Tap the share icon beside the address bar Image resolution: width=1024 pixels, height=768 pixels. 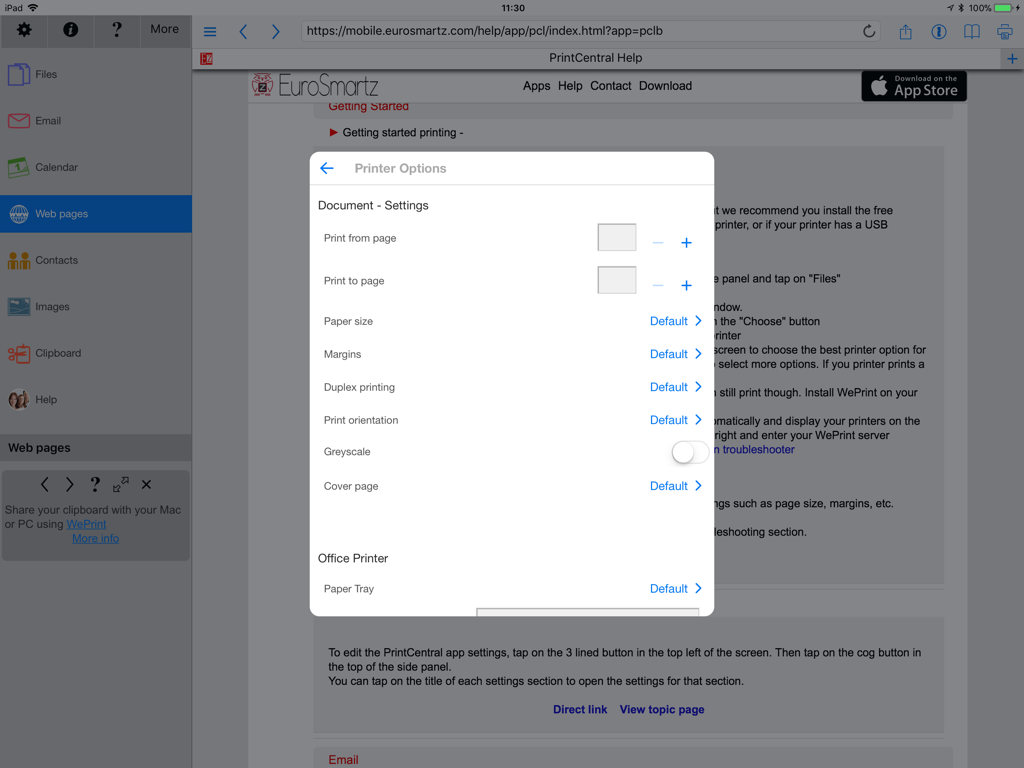point(905,31)
